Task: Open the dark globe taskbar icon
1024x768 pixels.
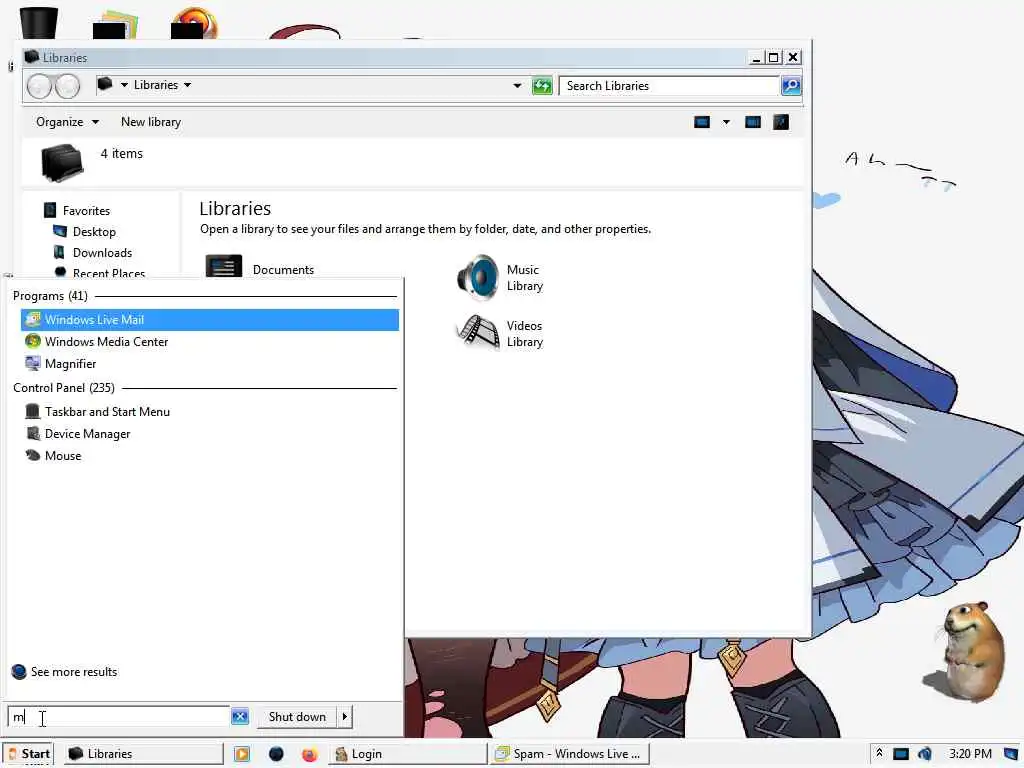Action: 276,754
